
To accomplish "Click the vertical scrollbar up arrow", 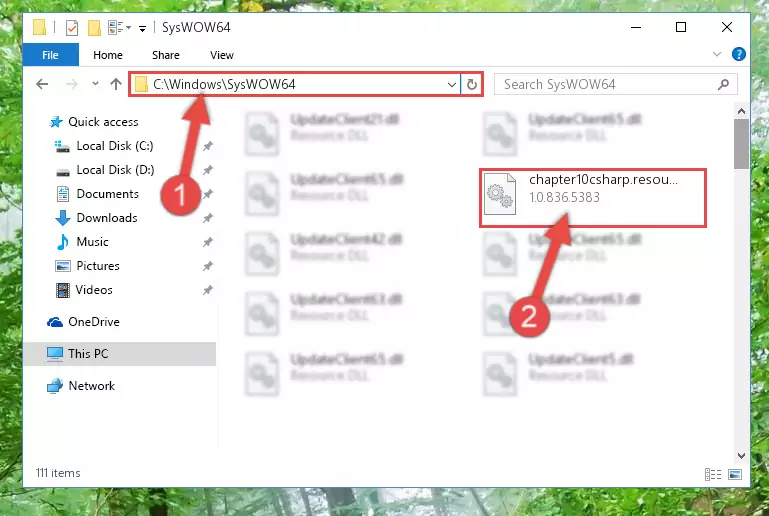I will click(741, 111).
